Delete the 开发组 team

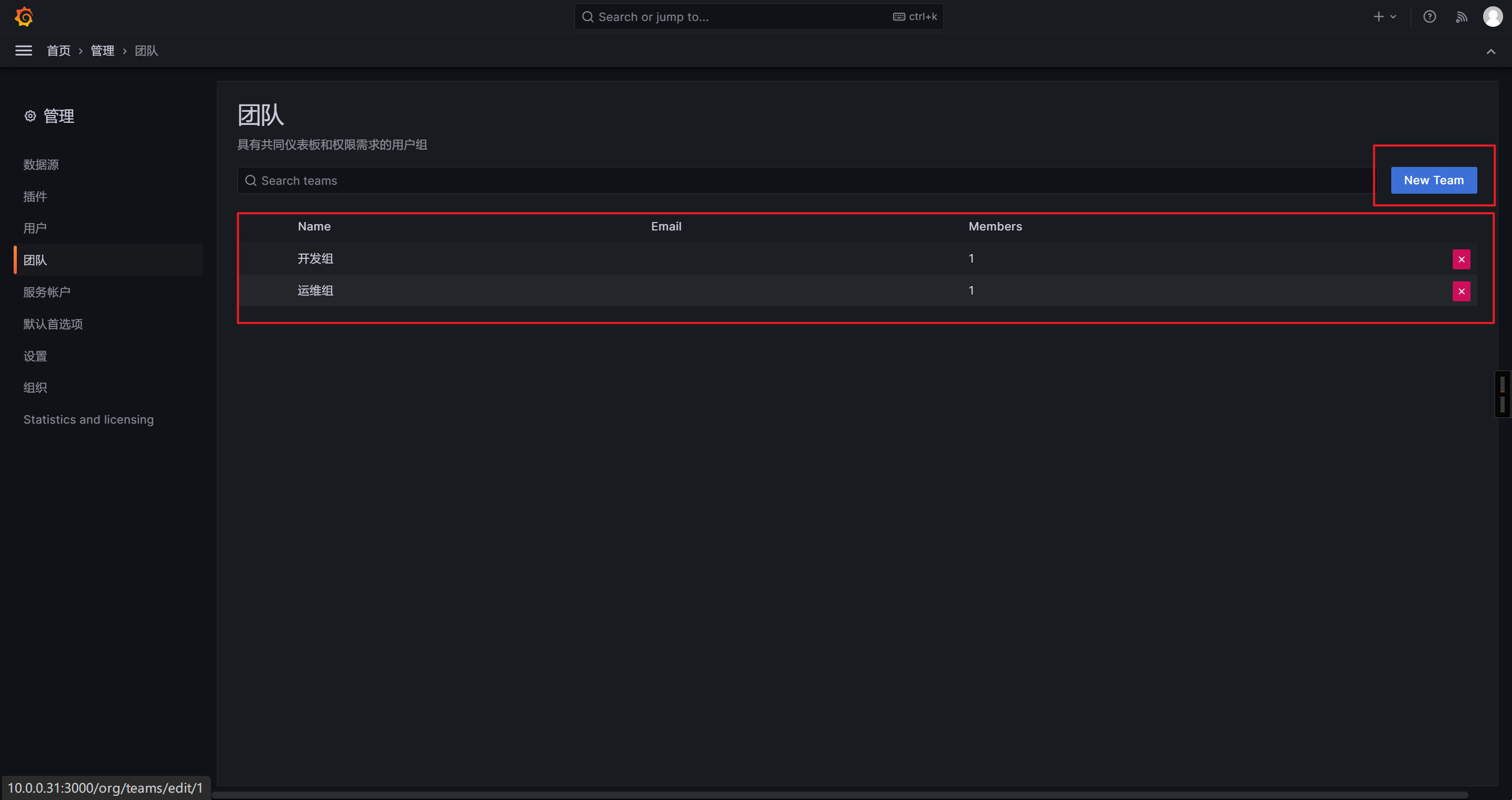(1461, 259)
